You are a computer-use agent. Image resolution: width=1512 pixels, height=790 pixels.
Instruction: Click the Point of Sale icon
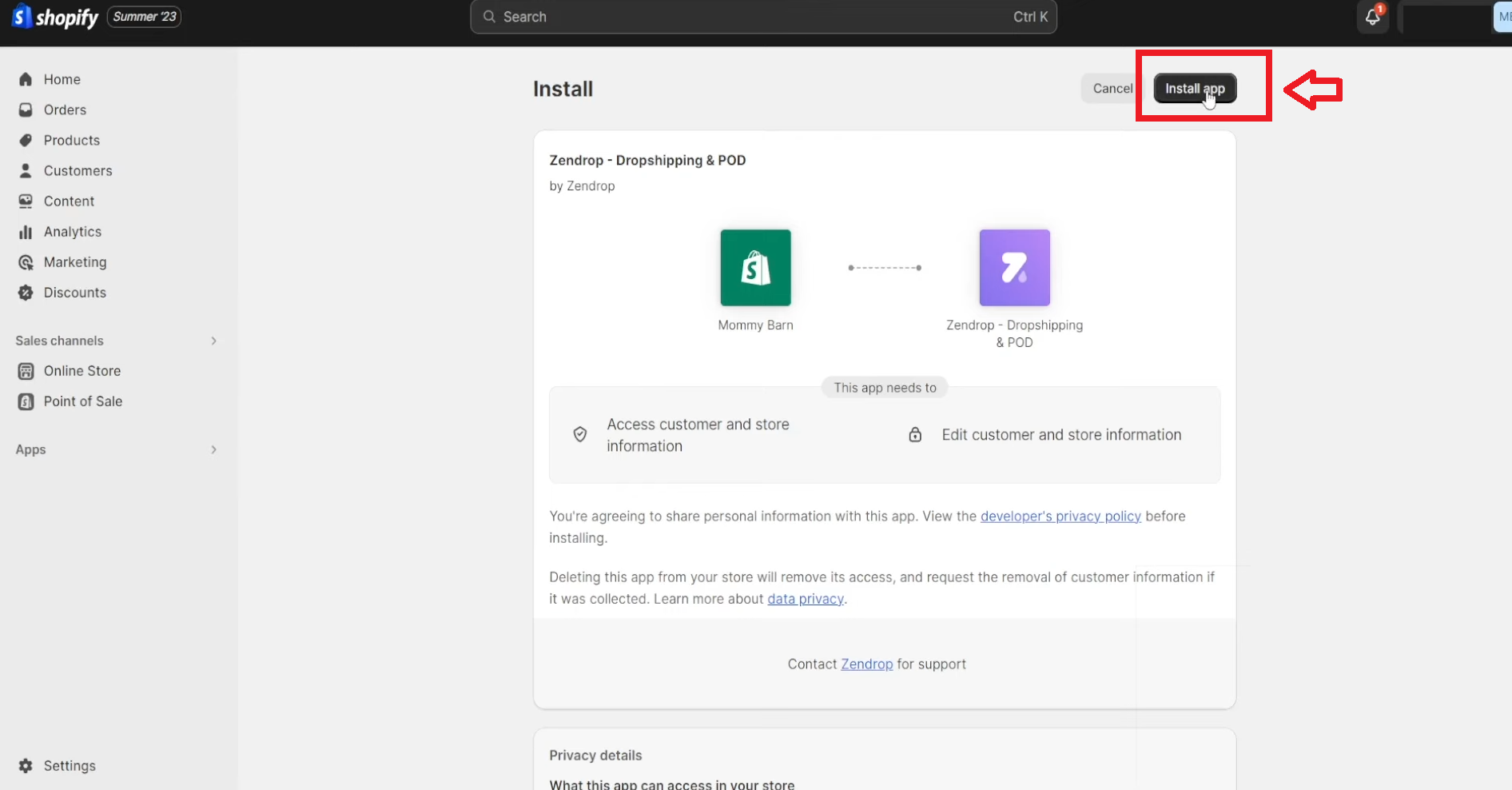tap(26, 401)
